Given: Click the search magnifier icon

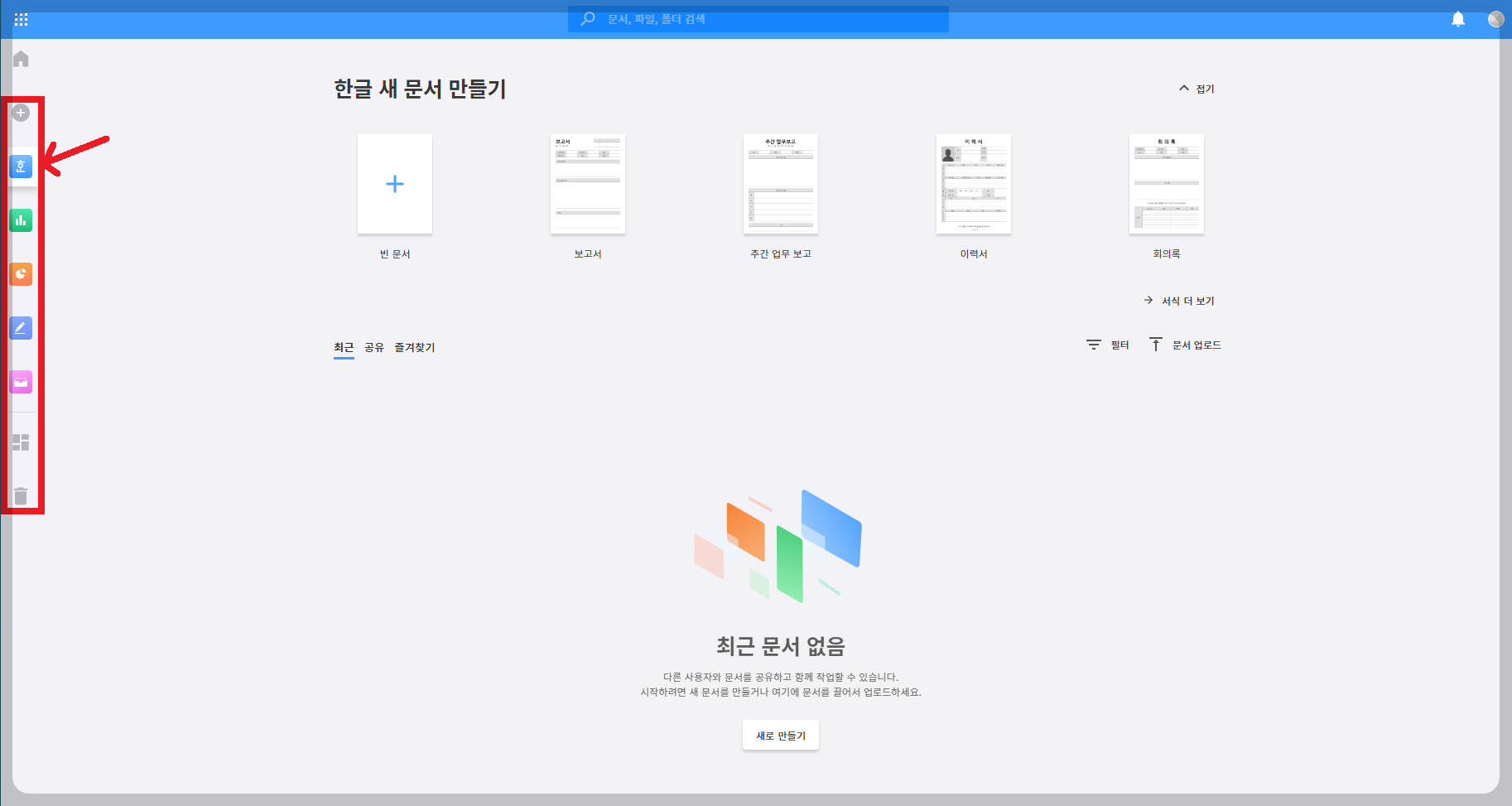Looking at the screenshot, I should point(588,18).
